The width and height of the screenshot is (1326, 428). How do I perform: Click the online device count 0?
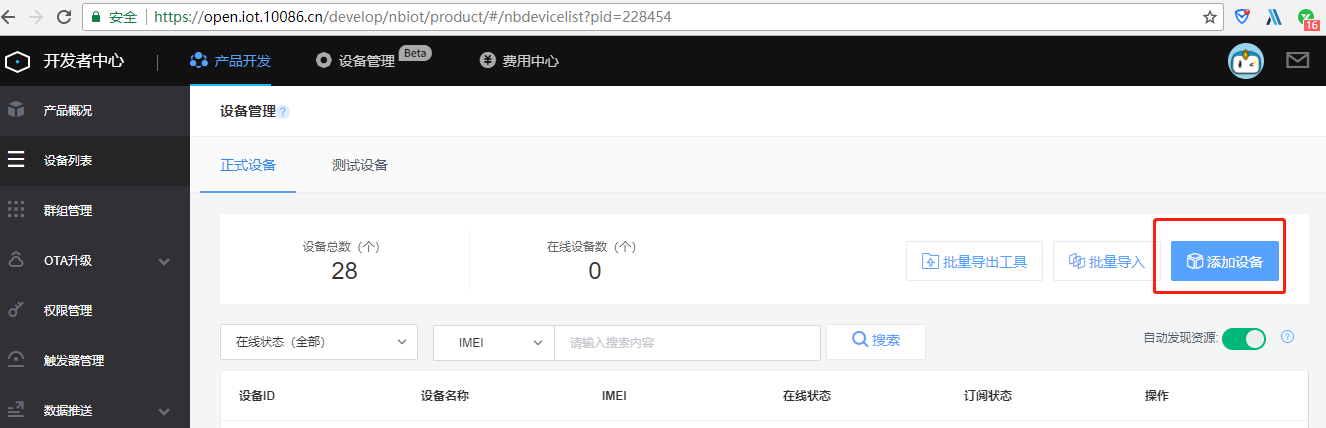[x=594, y=271]
